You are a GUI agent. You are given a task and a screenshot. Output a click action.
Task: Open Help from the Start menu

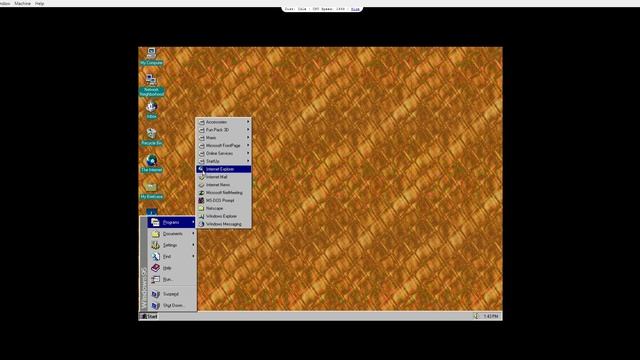pos(172,268)
